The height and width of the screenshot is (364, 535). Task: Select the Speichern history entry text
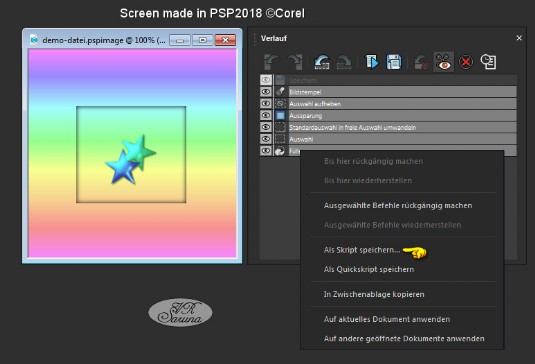303,80
